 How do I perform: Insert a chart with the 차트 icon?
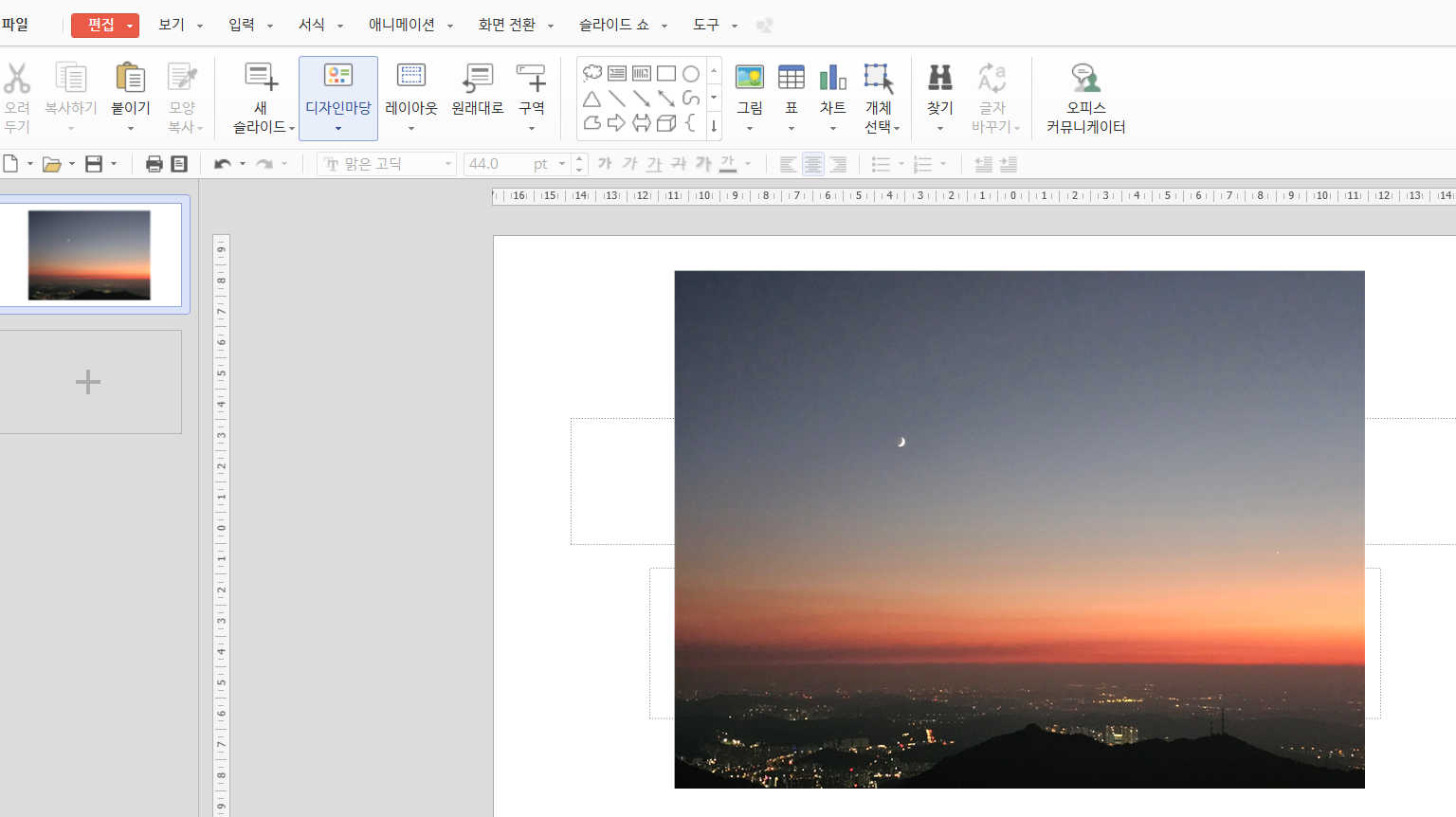(833, 78)
